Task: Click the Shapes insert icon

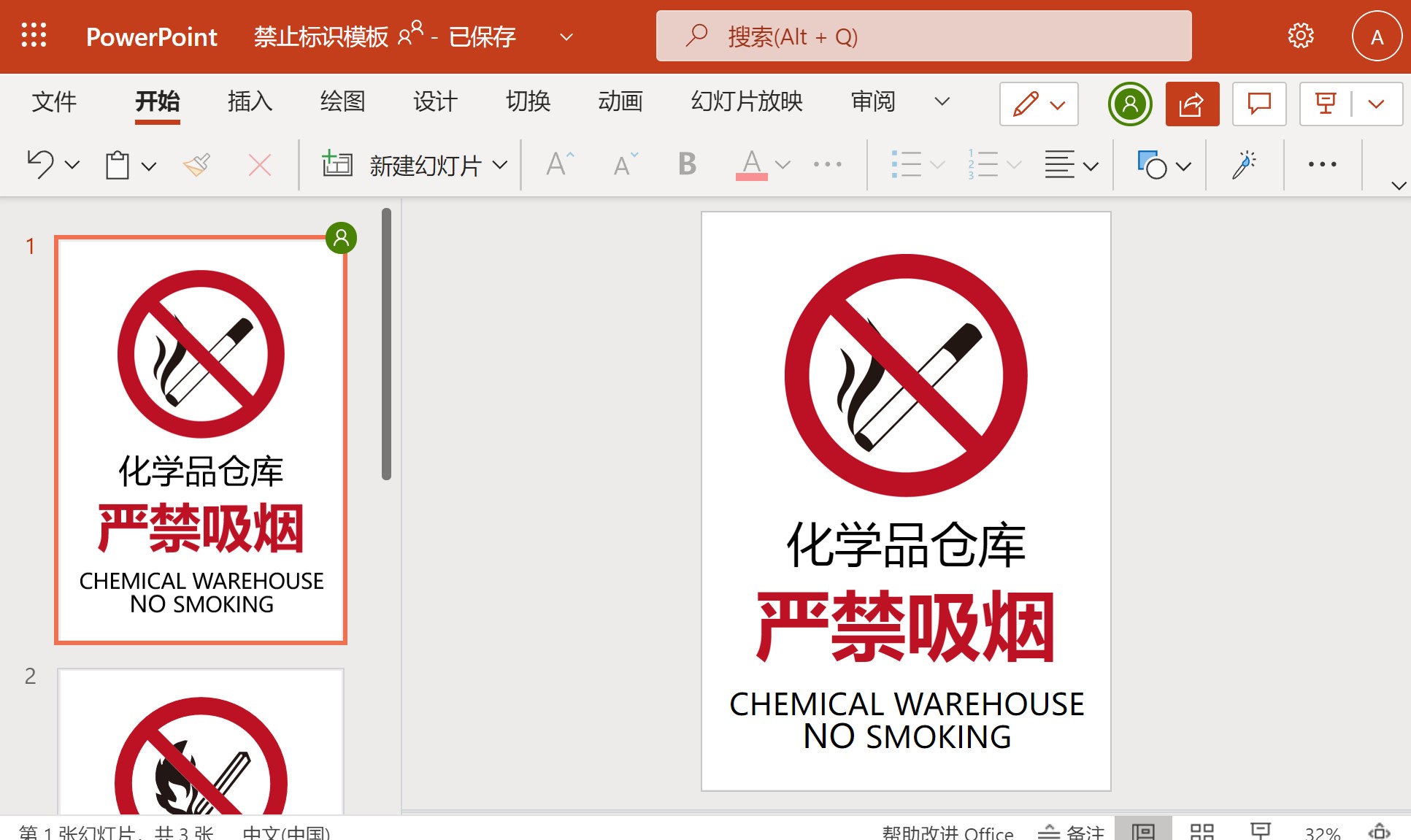Action: [x=1151, y=165]
